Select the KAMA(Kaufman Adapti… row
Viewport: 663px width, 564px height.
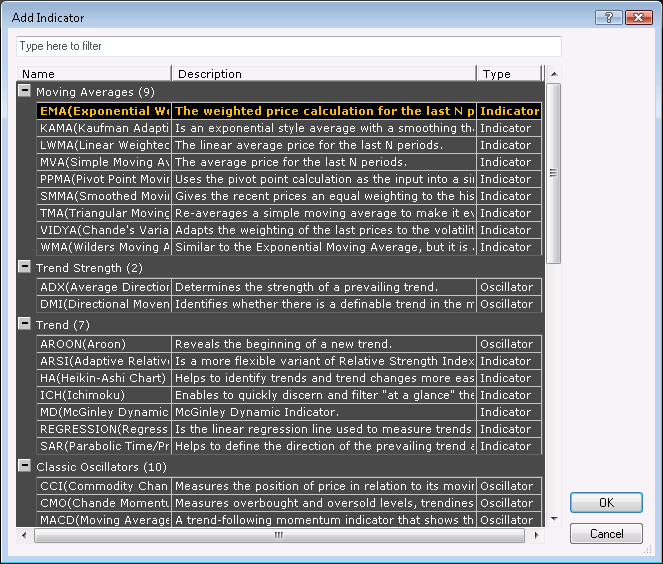(x=289, y=128)
